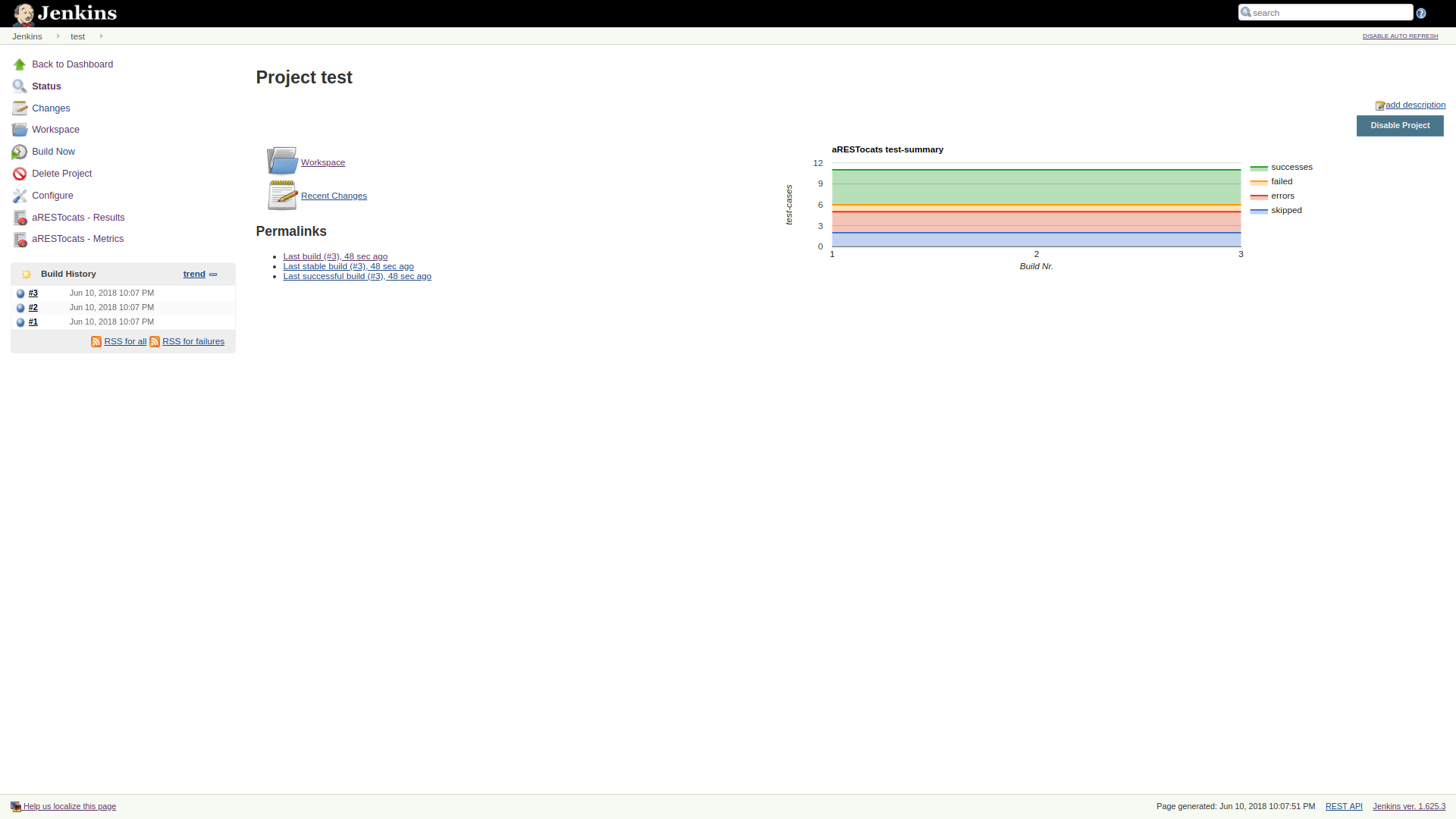Click the Recent Changes notepad icon
1456x819 pixels.
[x=282, y=195]
